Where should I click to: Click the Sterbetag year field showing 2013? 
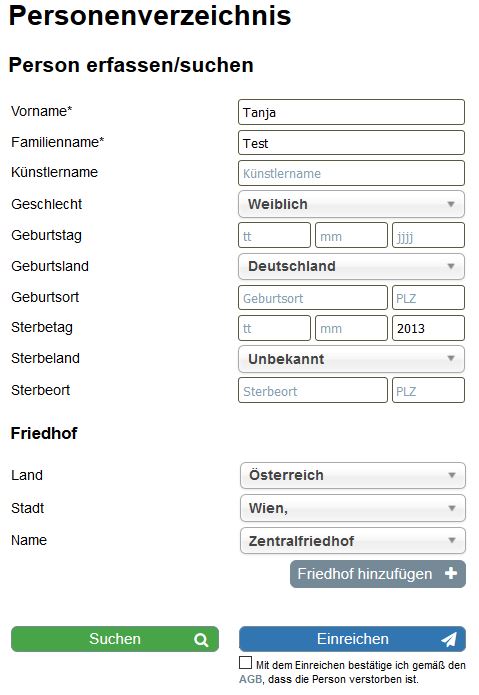[x=428, y=328]
